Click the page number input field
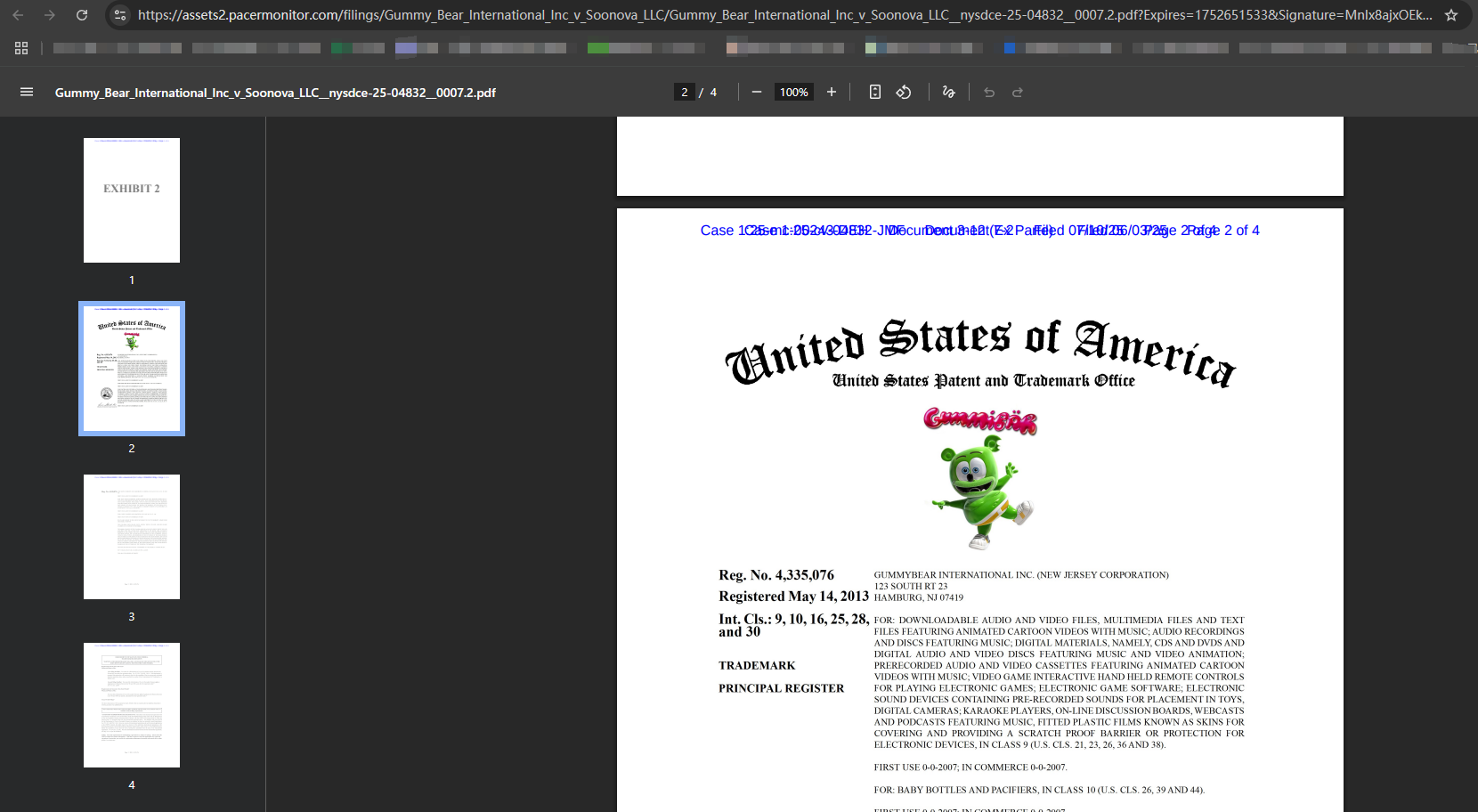 click(x=684, y=92)
